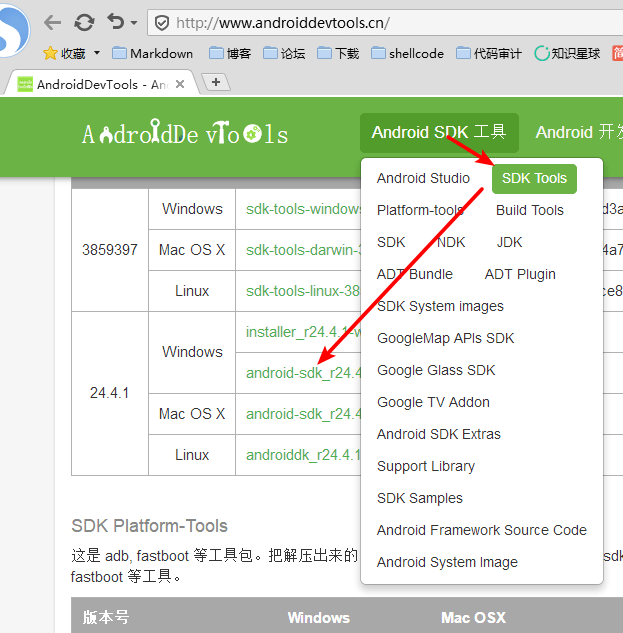
Task: Open the Android SDK 工具 nav menu
Action: point(439,132)
